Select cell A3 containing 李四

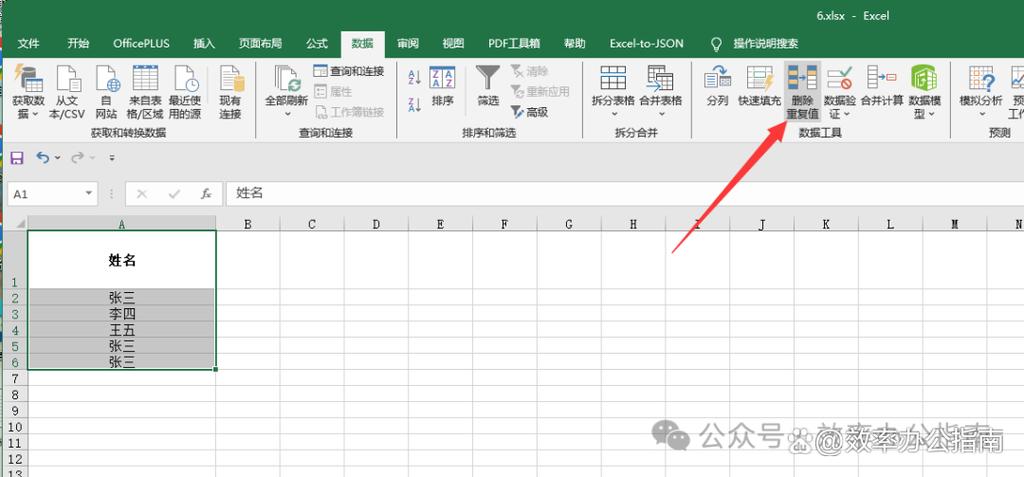click(x=121, y=314)
